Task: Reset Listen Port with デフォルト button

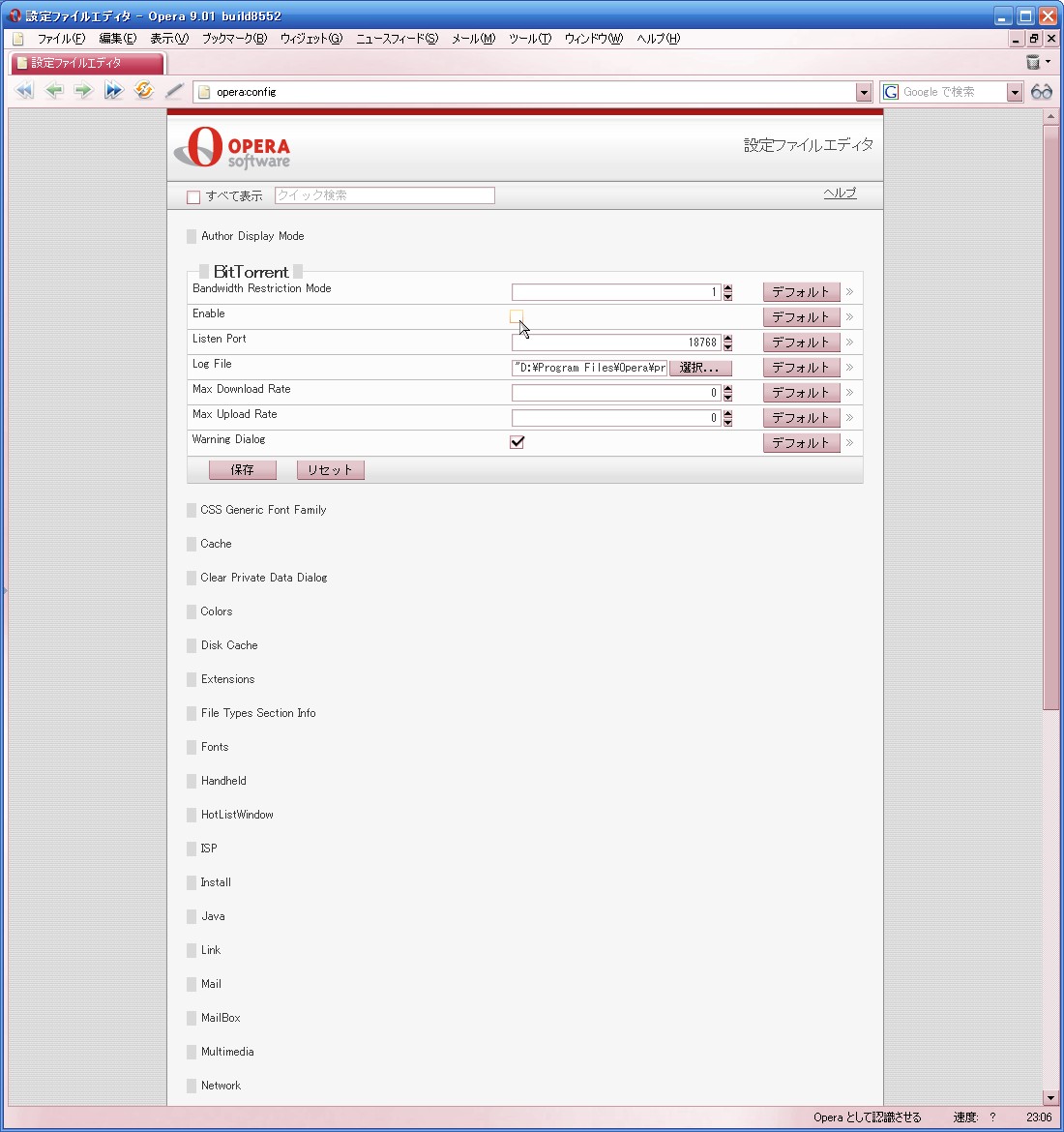Action: (x=801, y=343)
